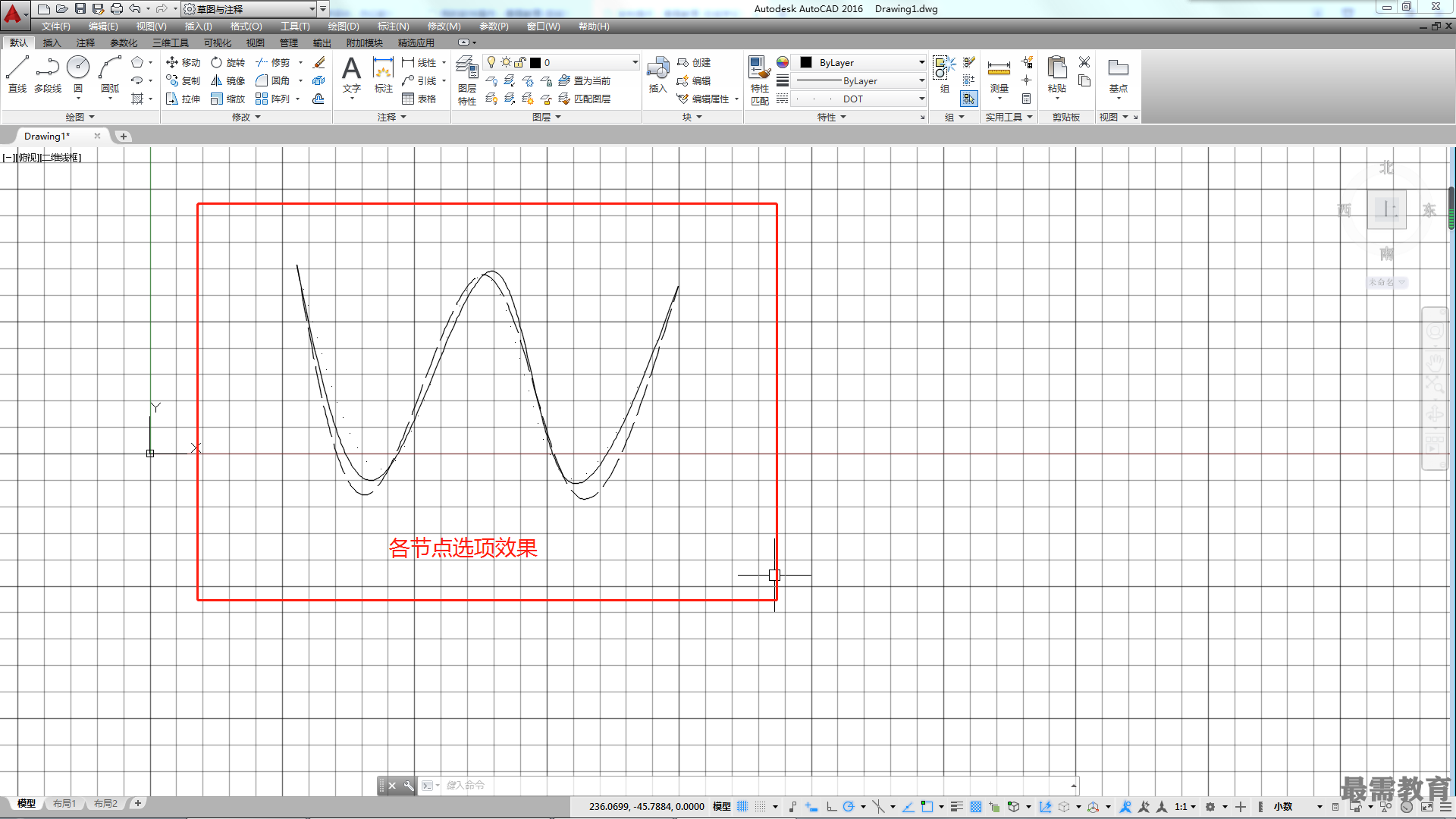
Task: Toggle object snap in status bar
Action: (x=927, y=807)
